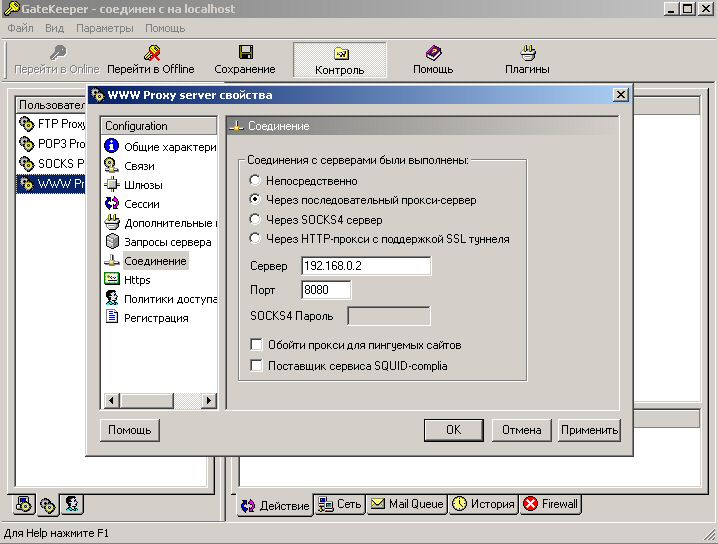Click the bottom-left gears panel icon

(x=48, y=506)
